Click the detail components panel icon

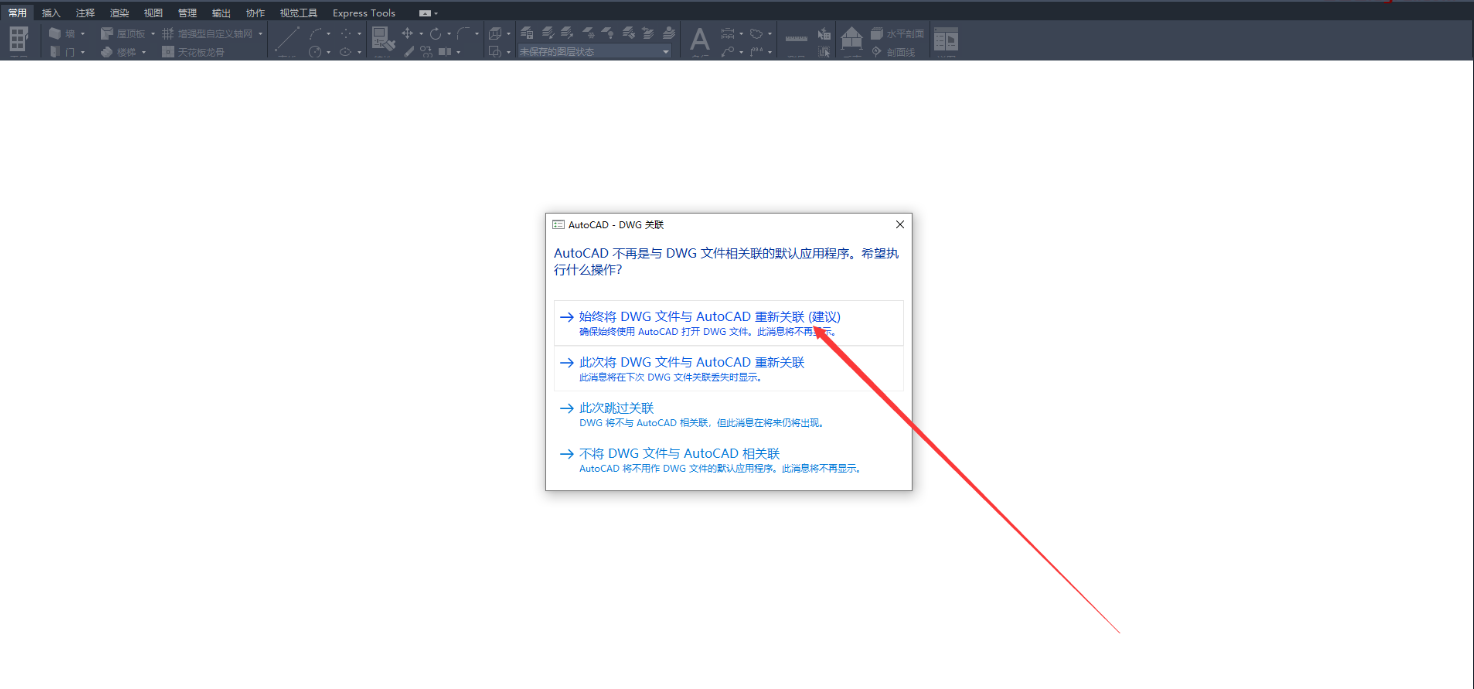tap(945, 40)
